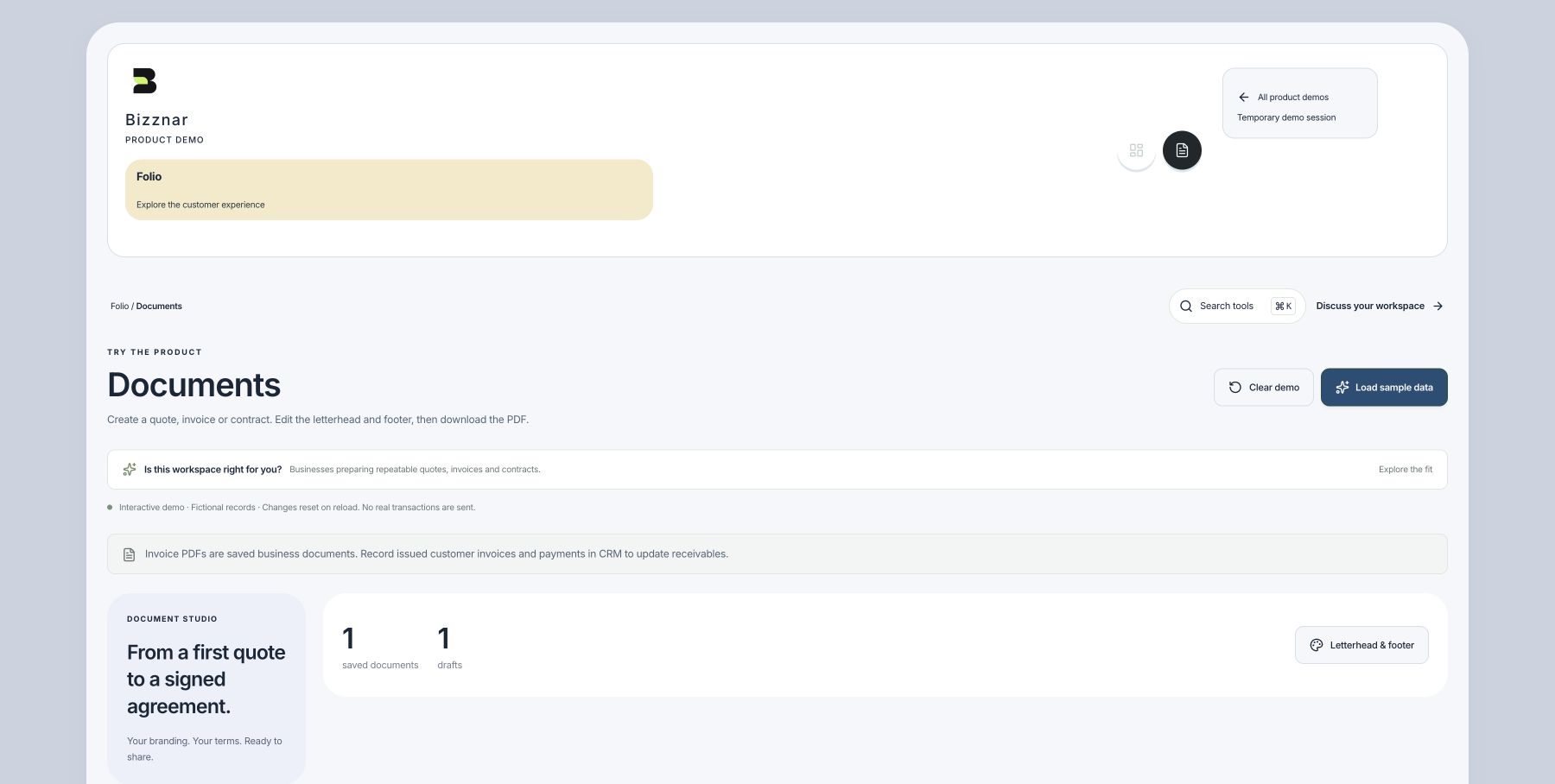This screenshot has width=1555, height=784.
Task: Click the document icon in invoice notice
Action: (129, 554)
